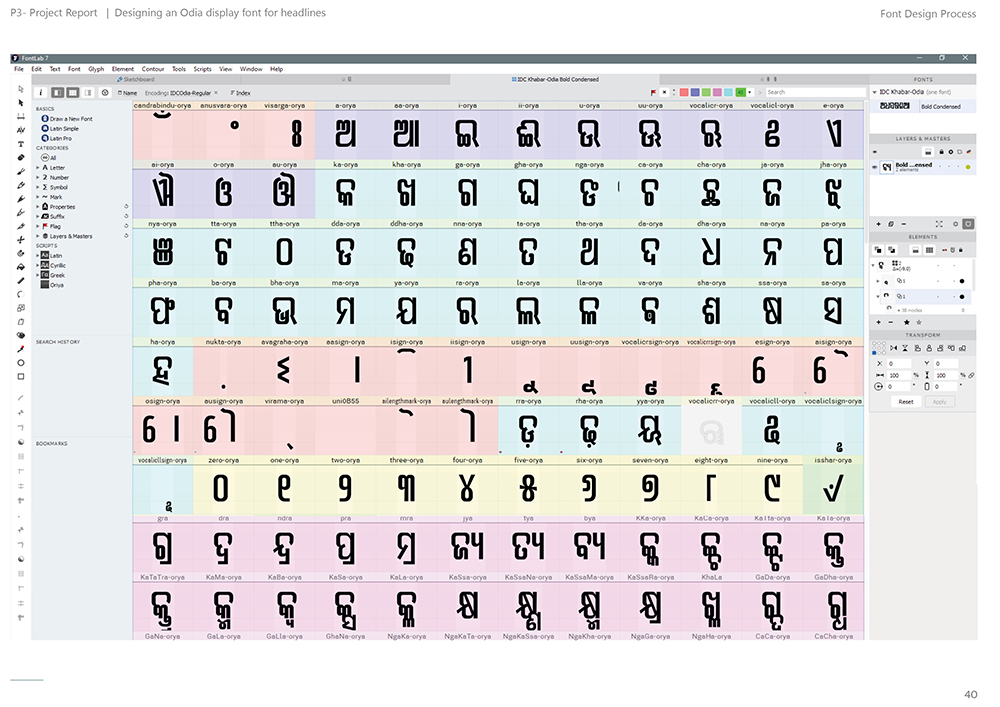Expand the Mark category

[38, 197]
